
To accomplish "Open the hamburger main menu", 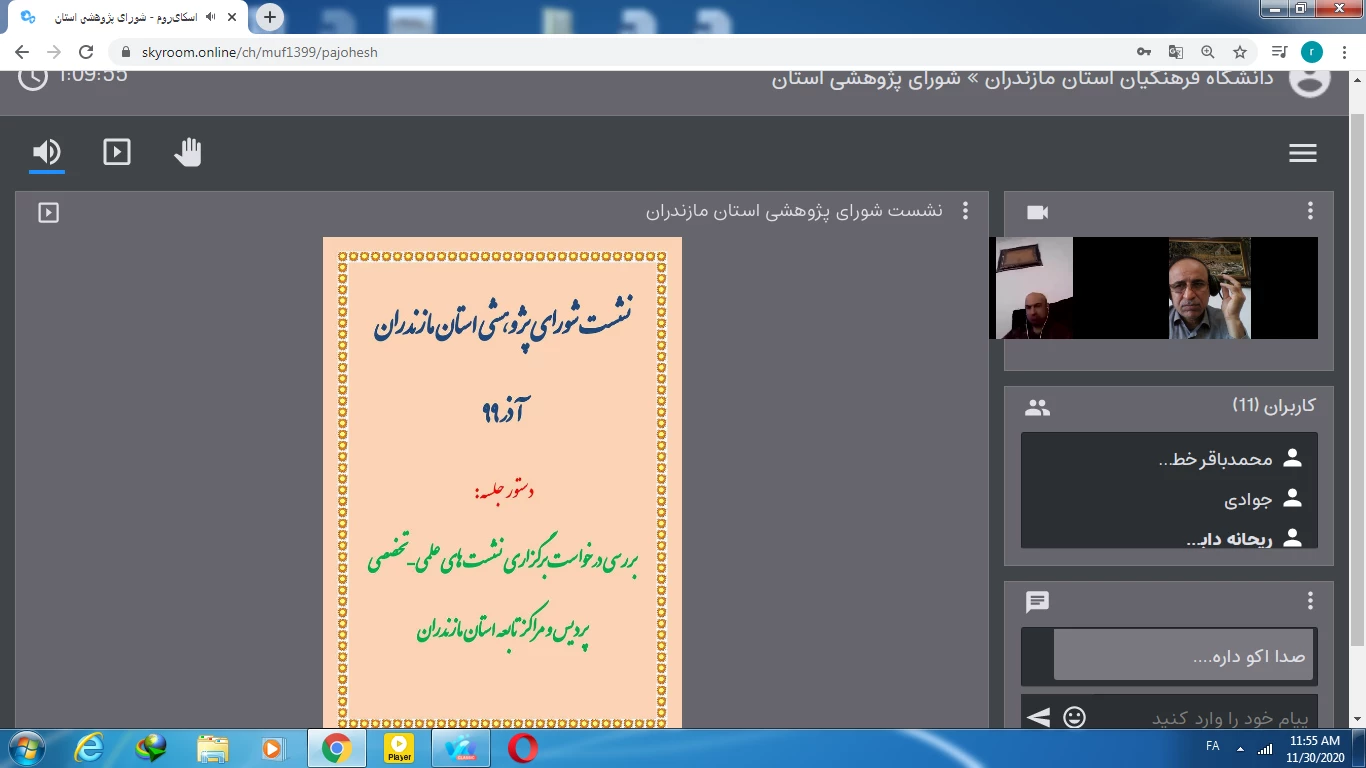I will pos(1302,153).
